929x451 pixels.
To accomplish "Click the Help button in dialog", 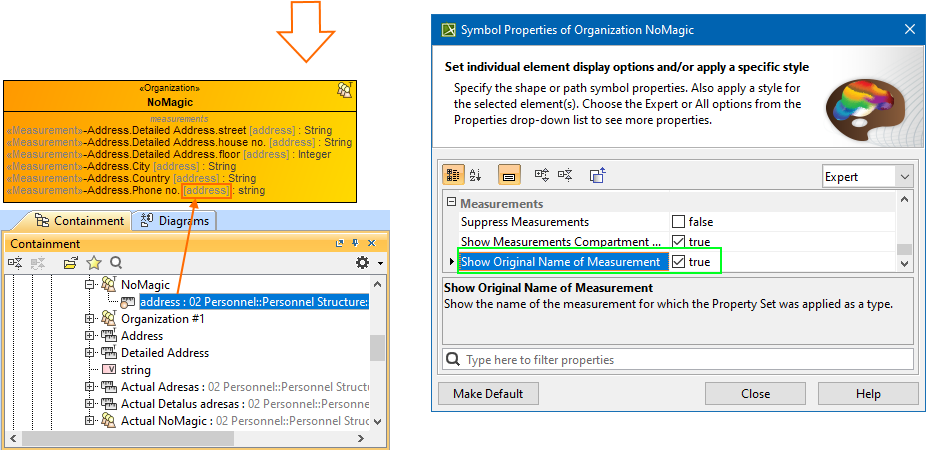I will pos(868,394).
